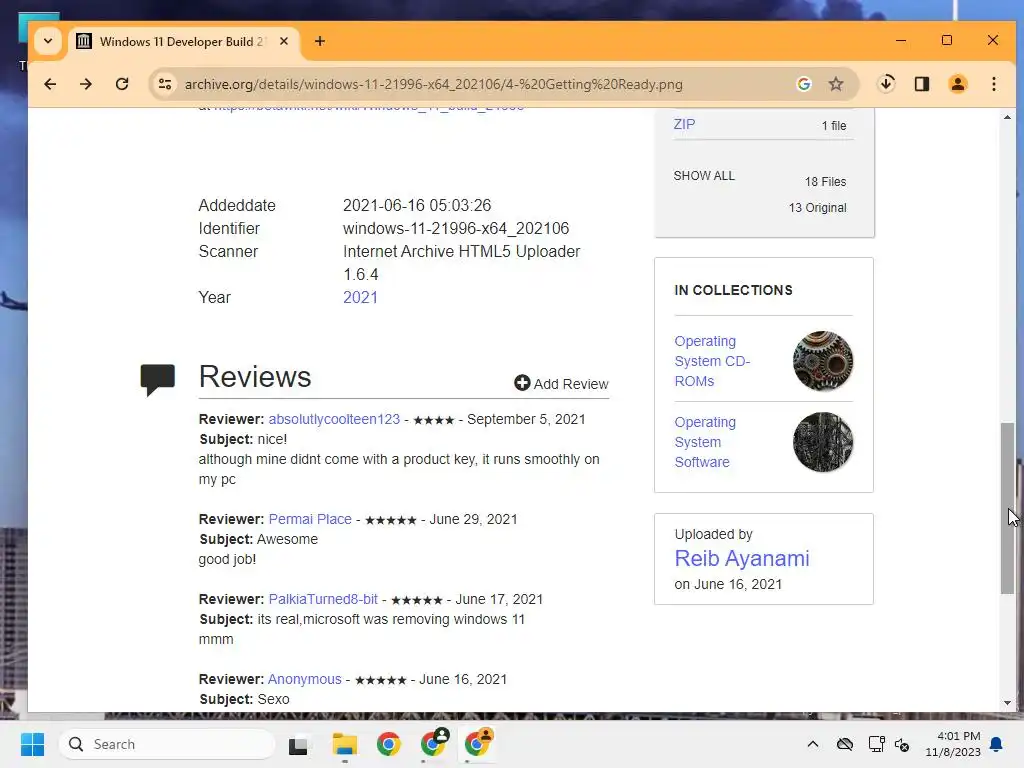Open File Explorer from the taskbar
Screen dimensions: 1024x768
344,744
